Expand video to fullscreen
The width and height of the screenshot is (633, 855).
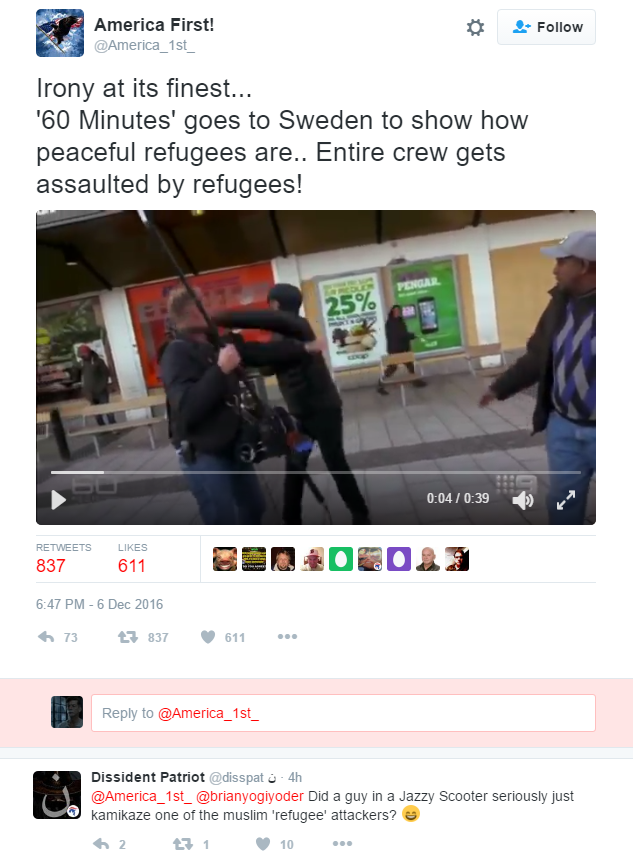pos(566,499)
